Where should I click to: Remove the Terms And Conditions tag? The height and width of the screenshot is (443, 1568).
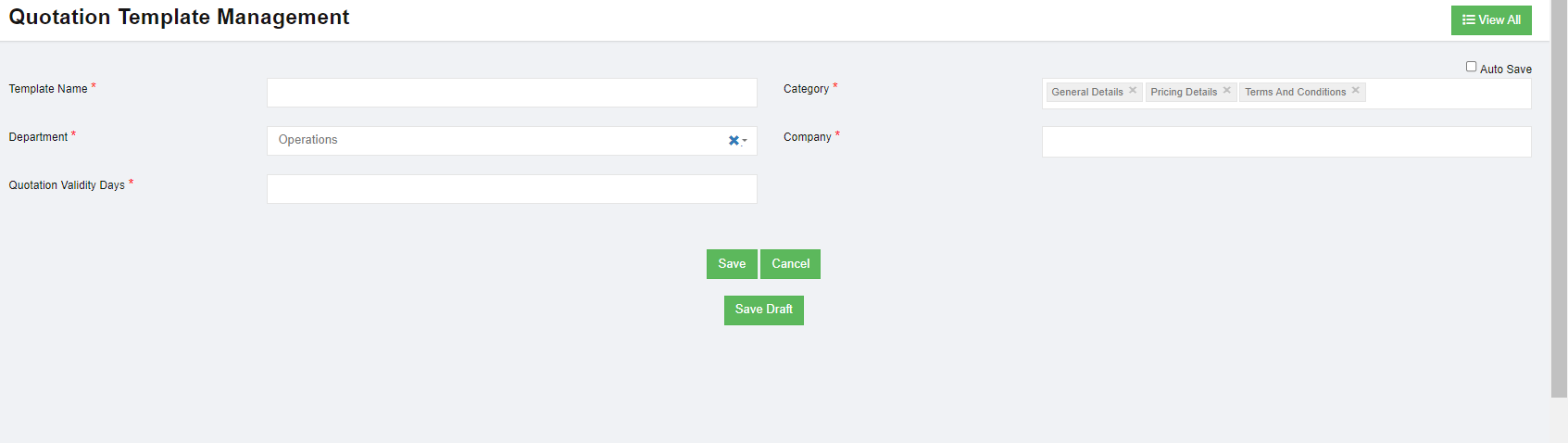[x=1356, y=91]
